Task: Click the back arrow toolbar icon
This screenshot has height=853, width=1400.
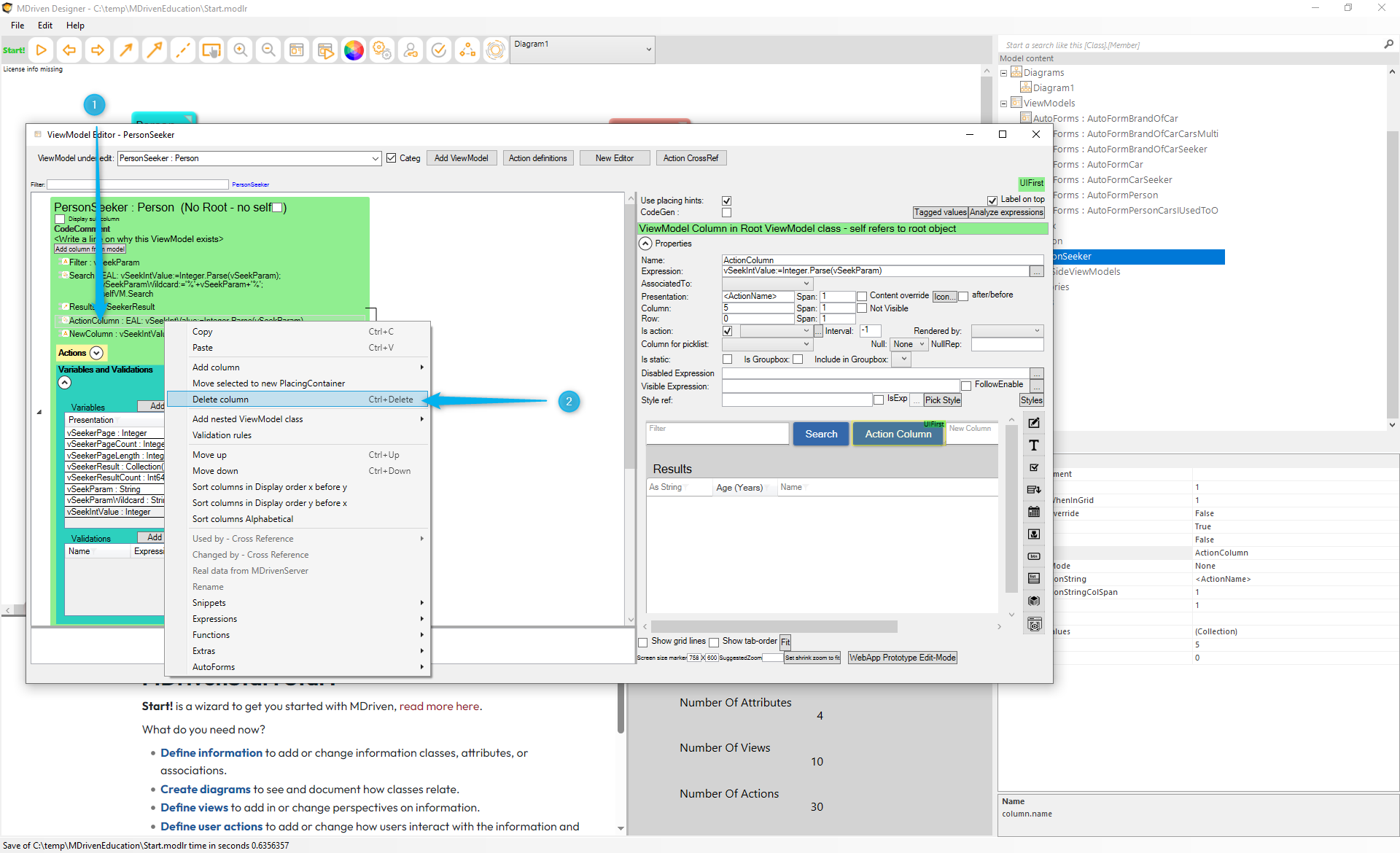Action: click(x=69, y=50)
